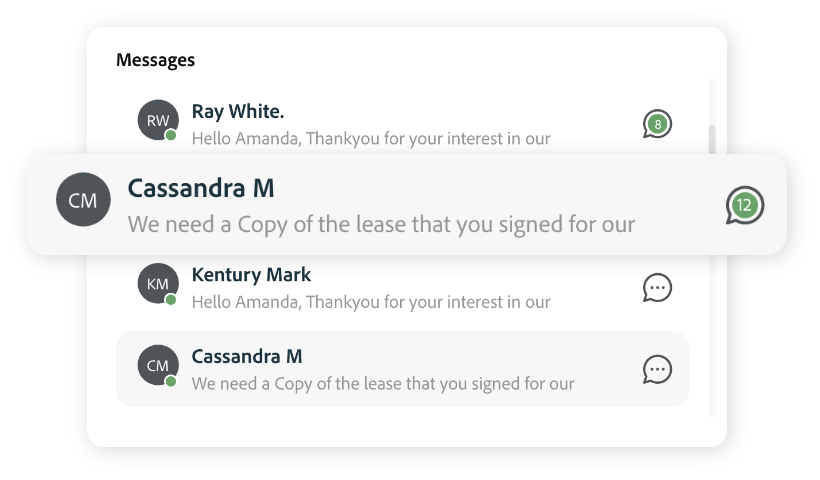Click the chat bubble badge showing 12
Viewport: 820px width, 480px height.
coord(745,205)
